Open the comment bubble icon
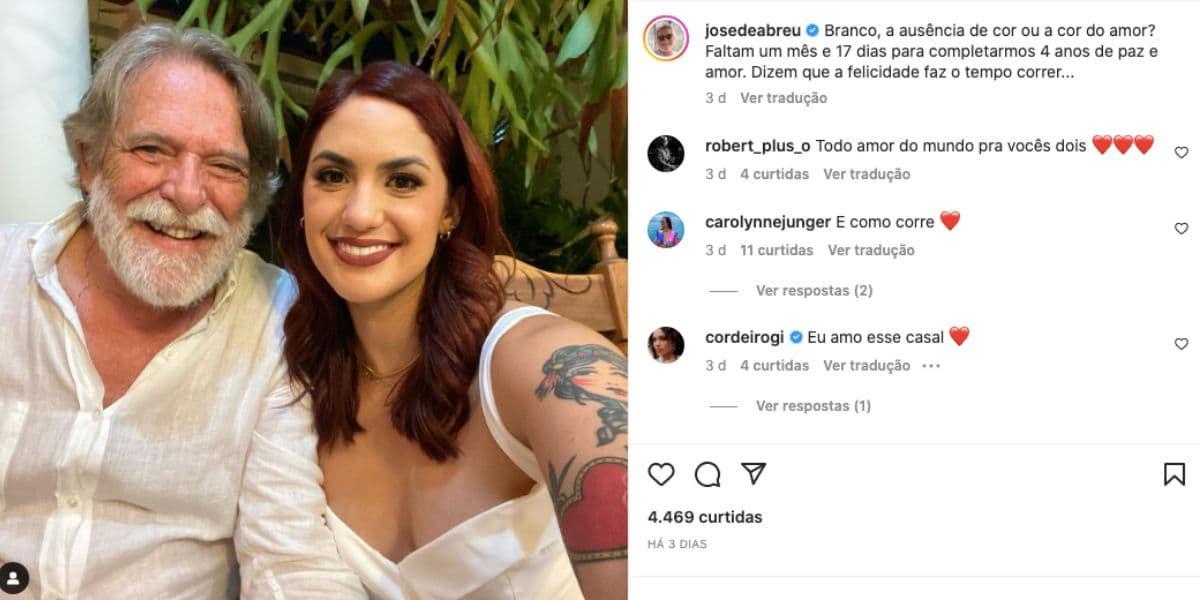The width and height of the screenshot is (1200, 600). pyautogui.click(x=708, y=474)
